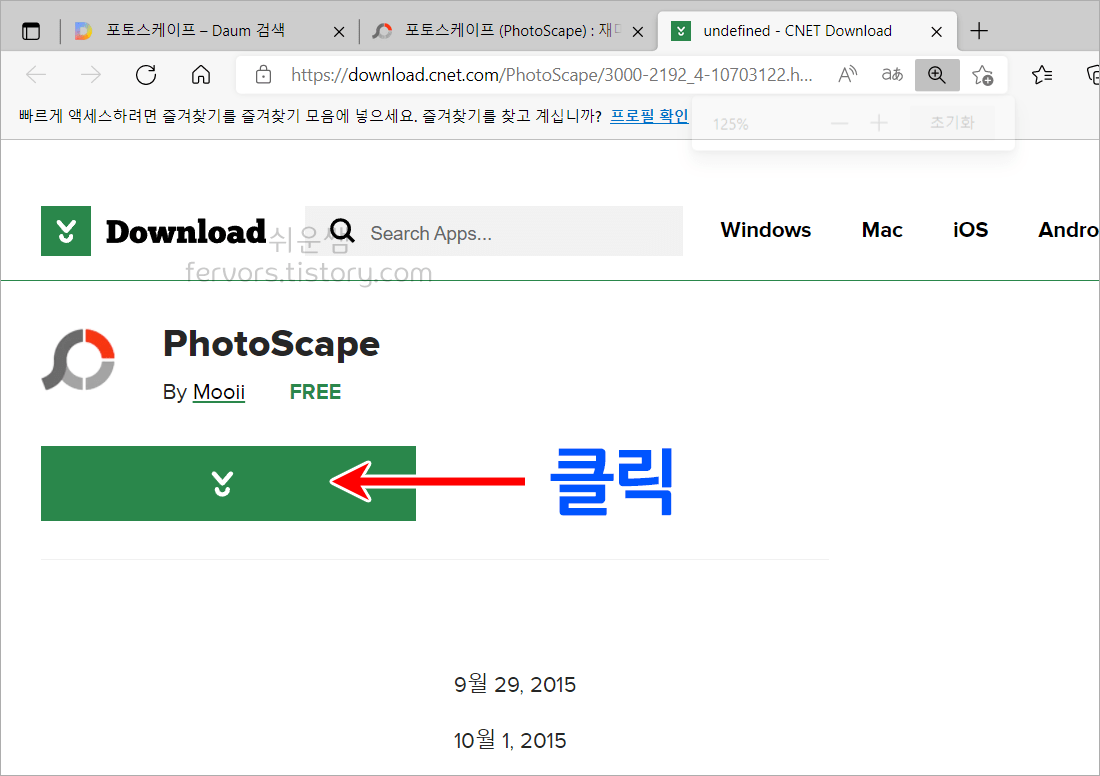This screenshot has width=1100, height=776.
Task: Open a new tab with plus icon
Action: click(979, 31)
